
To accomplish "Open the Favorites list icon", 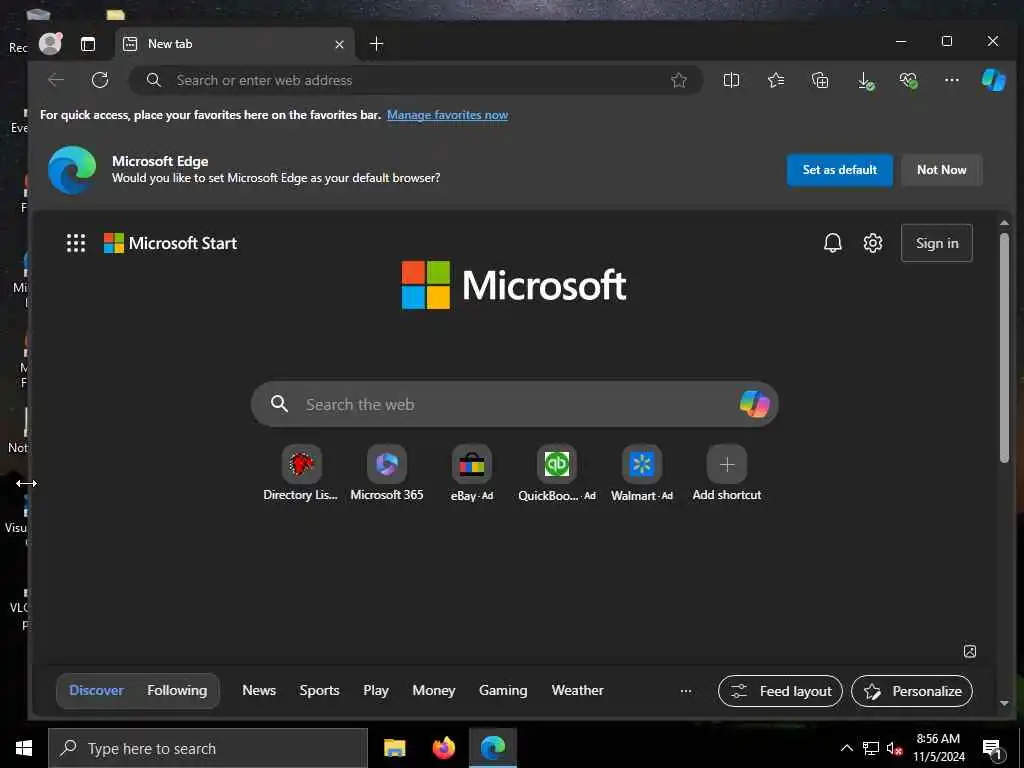I will (x=776, y=80).
